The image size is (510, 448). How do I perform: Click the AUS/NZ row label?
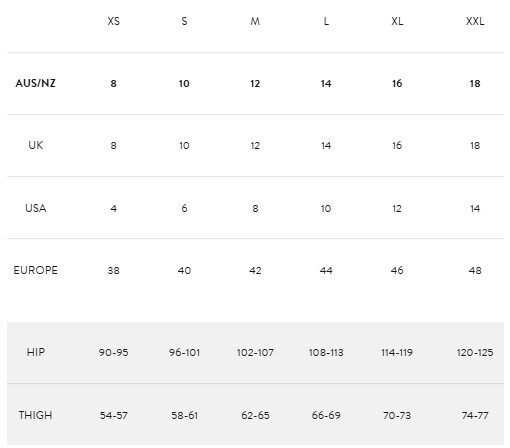coord(35,83)
